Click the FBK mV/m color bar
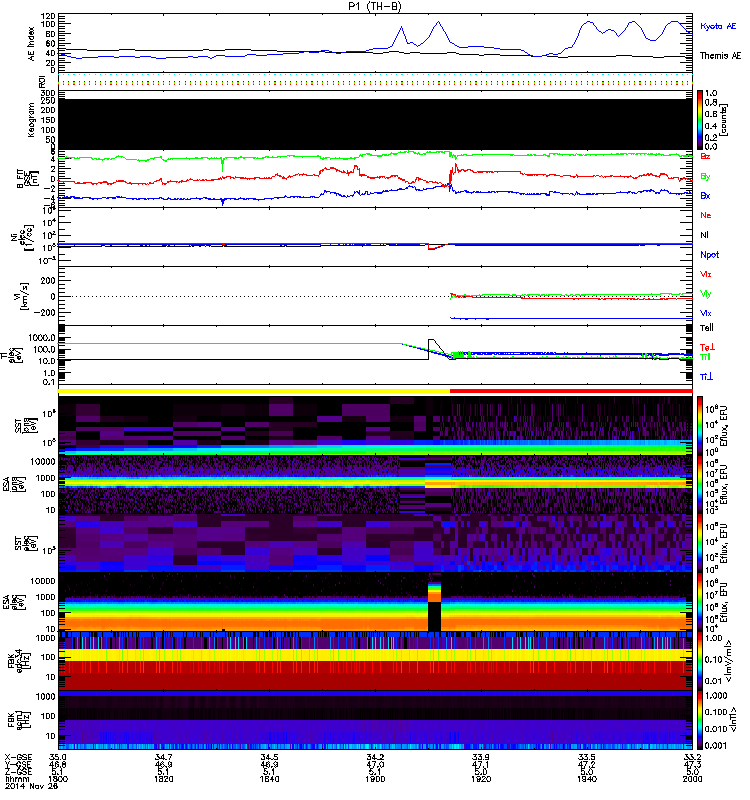Screen dimensions: 750x800 (700, 661)
